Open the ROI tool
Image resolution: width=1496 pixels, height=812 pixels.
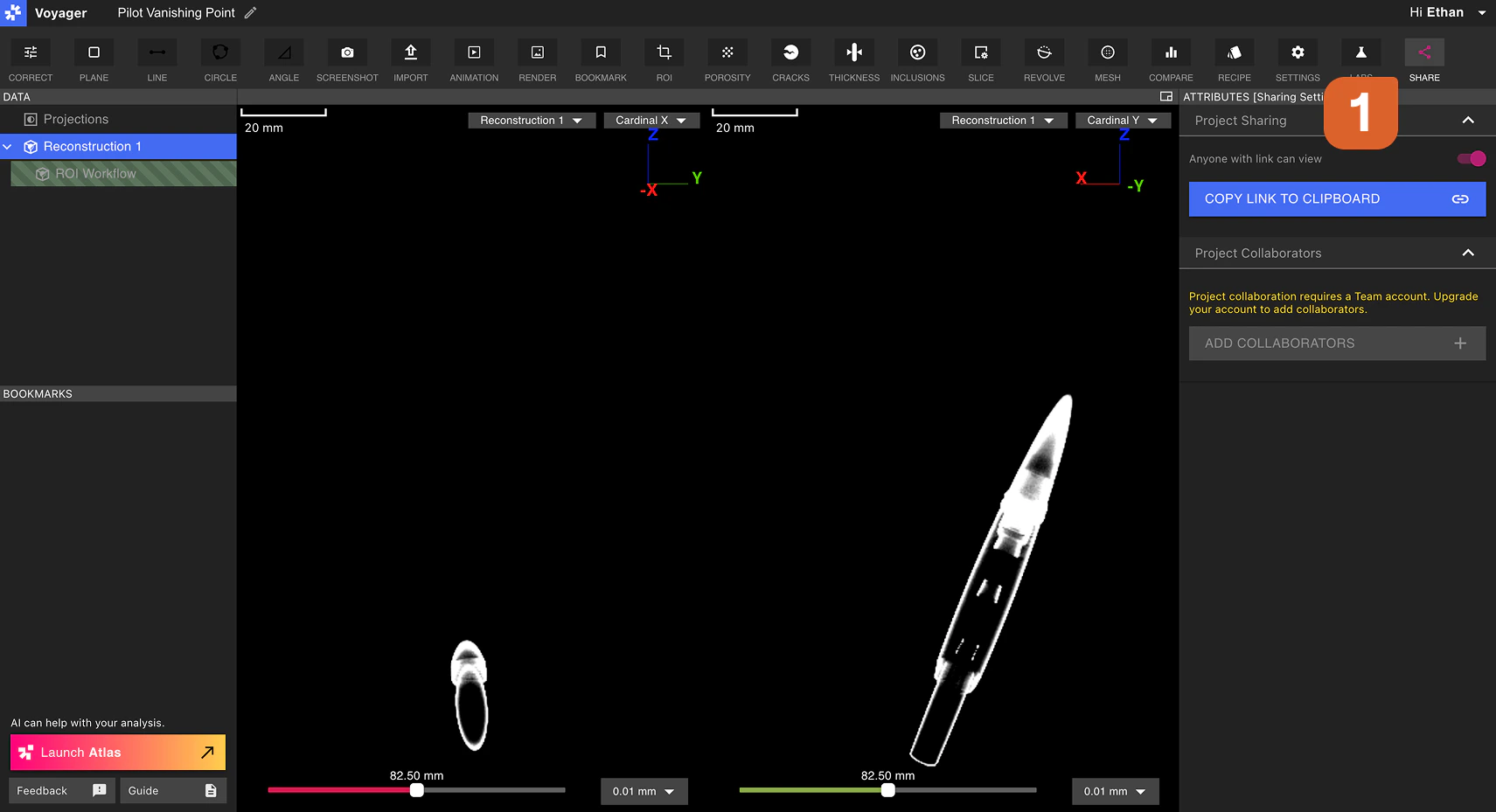click(x=664, y=58)
